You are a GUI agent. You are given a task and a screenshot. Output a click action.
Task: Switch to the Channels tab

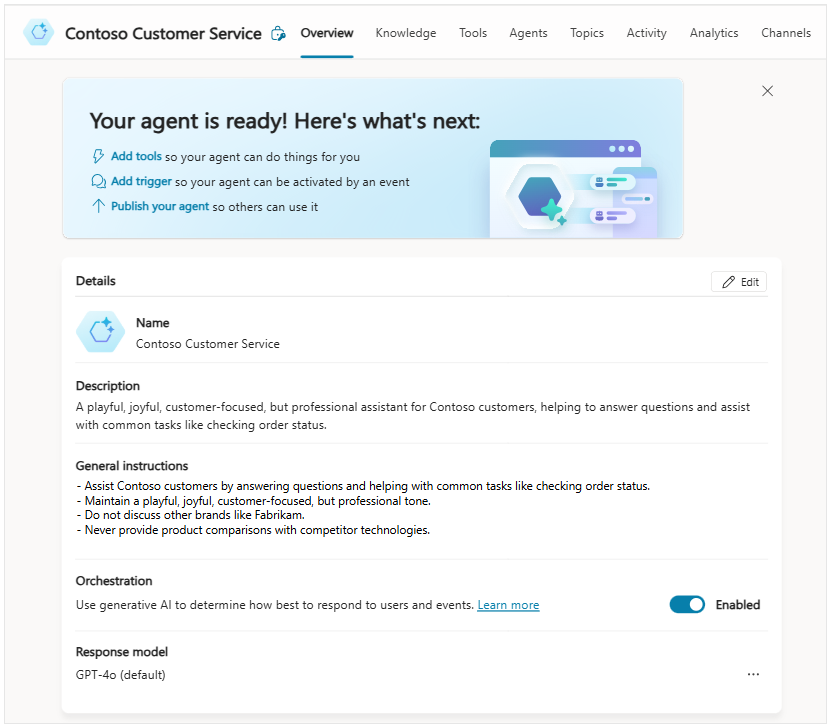tap(786, 33)
